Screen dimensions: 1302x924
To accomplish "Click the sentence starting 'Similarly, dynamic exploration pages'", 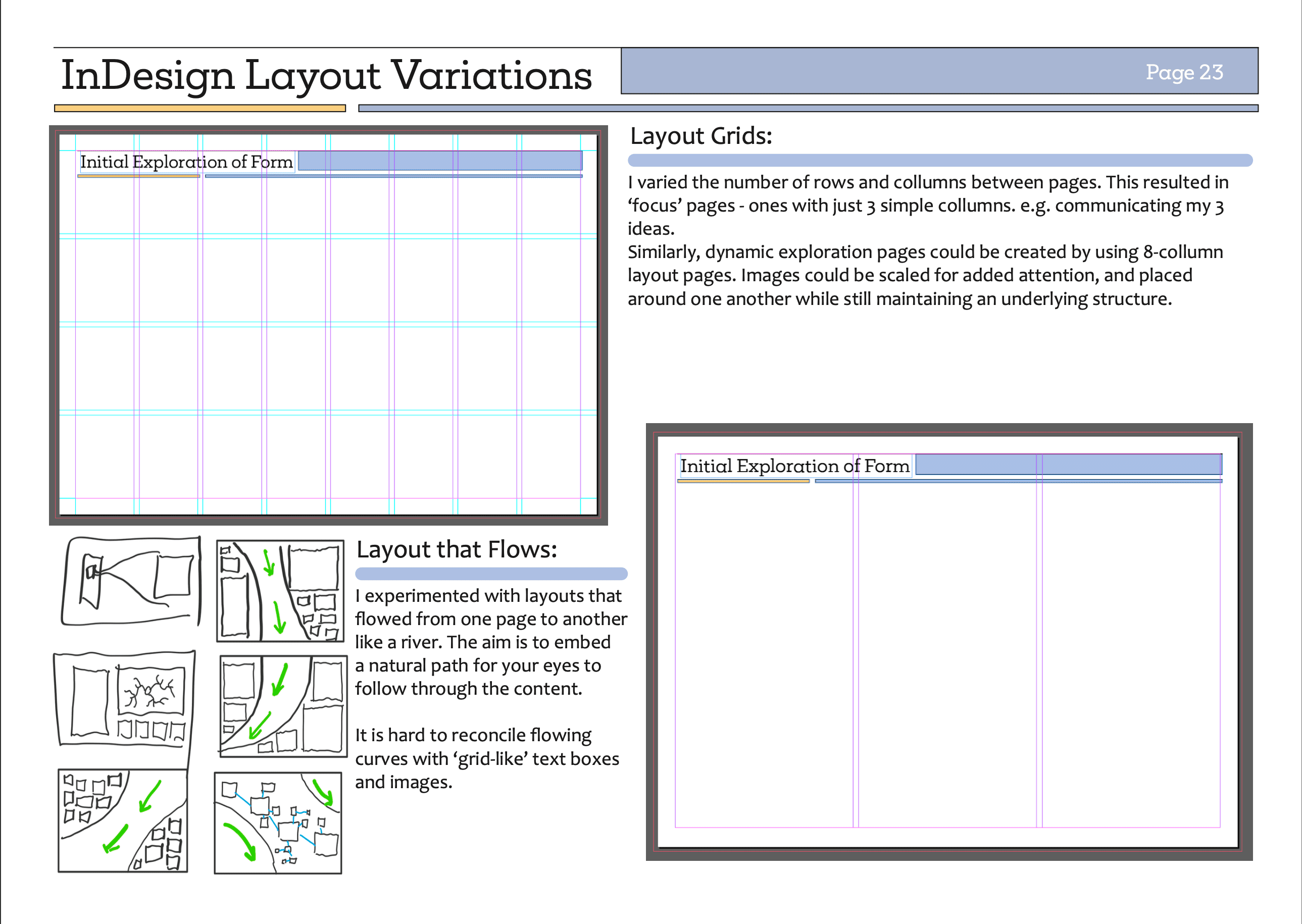I will (925, 275).
